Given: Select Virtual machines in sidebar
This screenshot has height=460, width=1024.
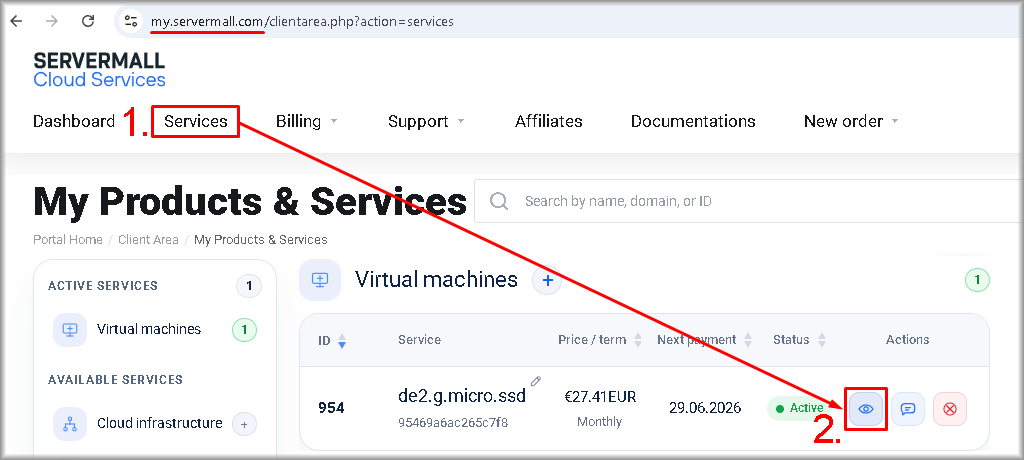Looking at the screenshot, I should (x=149, y=329).
